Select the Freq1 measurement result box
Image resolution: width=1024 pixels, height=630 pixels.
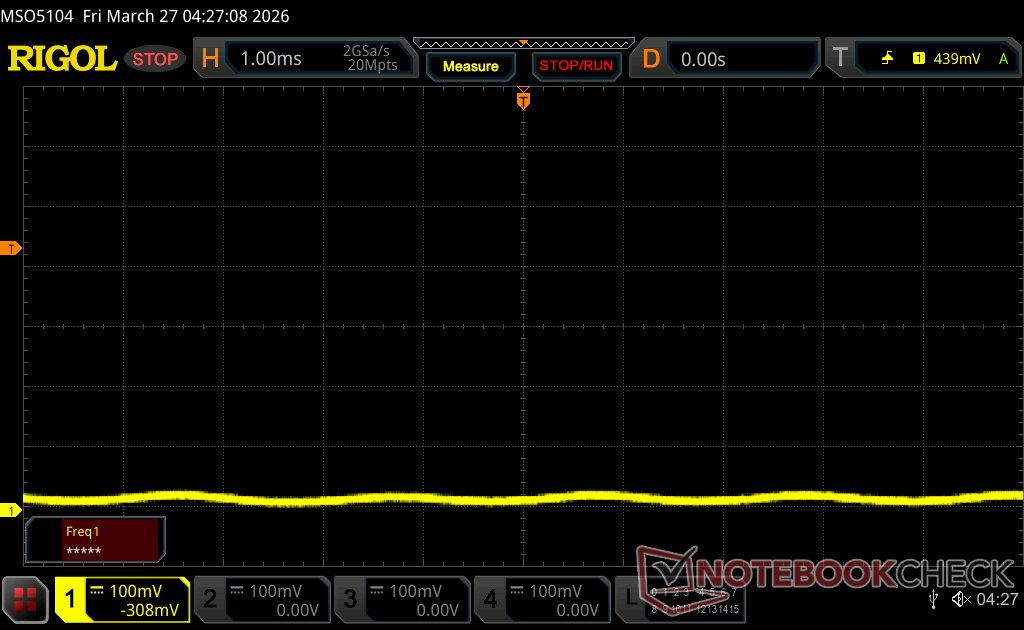click(96, 540)
